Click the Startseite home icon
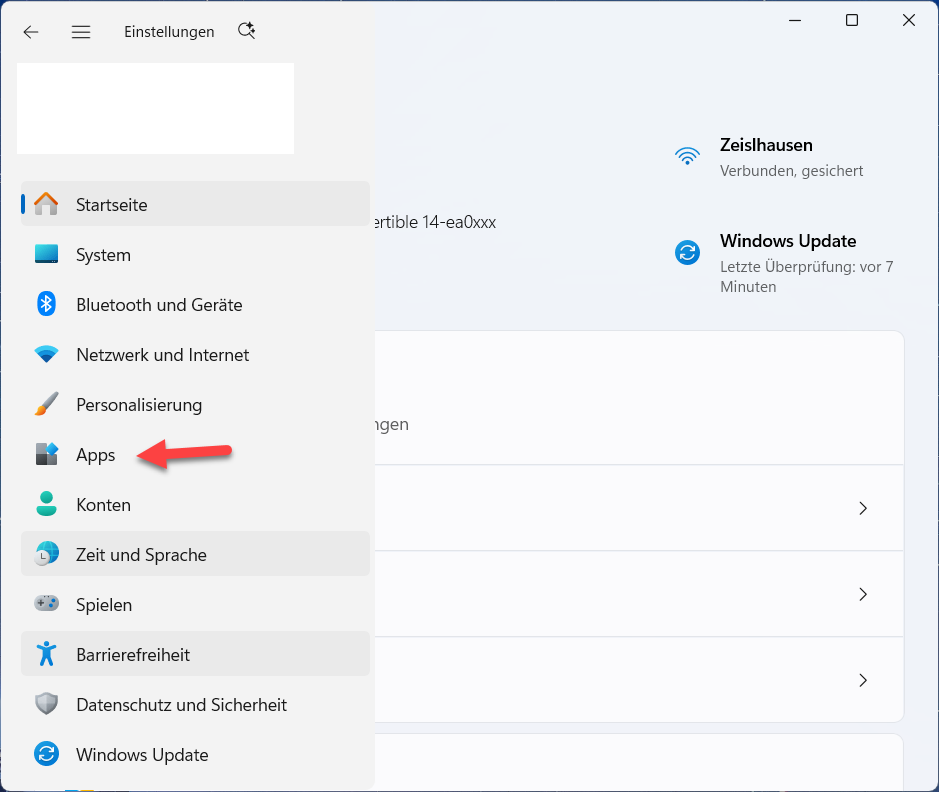 46,204
